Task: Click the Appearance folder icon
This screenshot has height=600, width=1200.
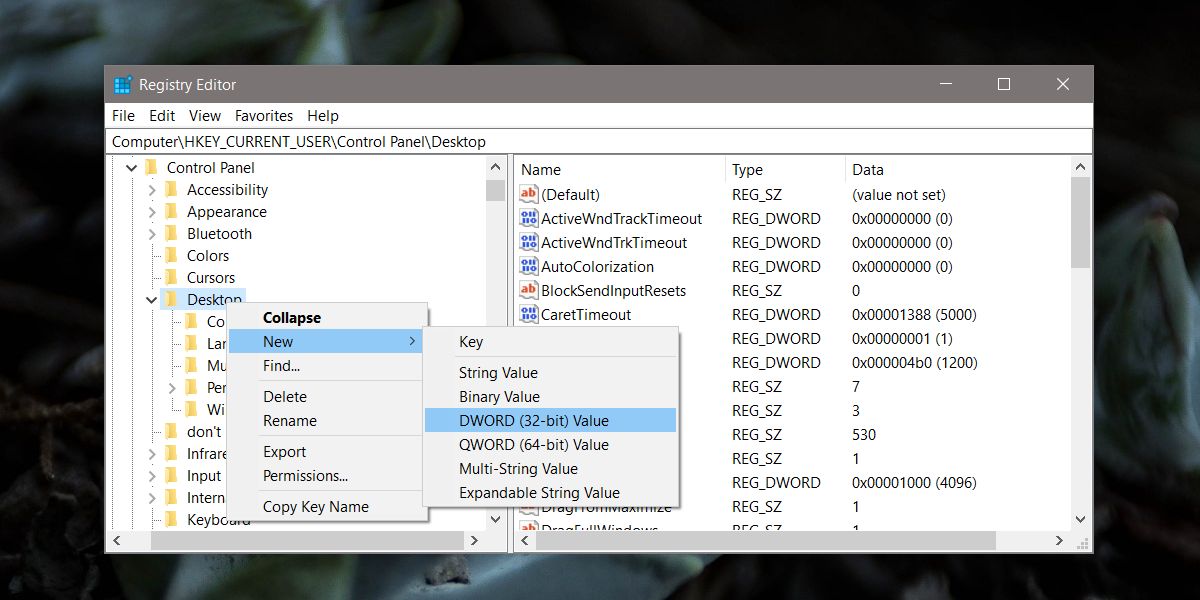Action: pos(171,211)
